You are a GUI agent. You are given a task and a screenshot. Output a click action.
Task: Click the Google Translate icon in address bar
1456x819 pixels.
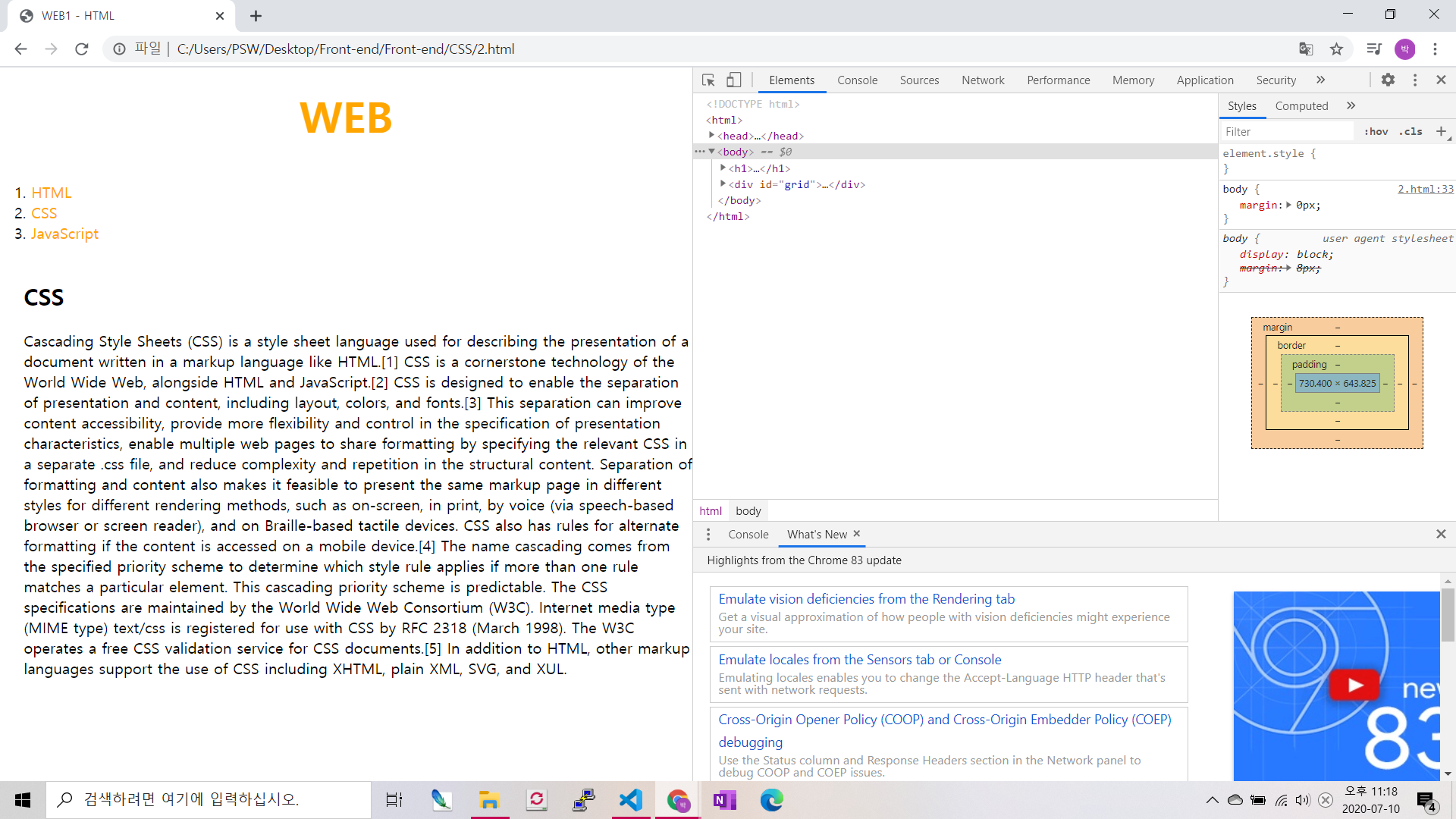(1305, 49)
